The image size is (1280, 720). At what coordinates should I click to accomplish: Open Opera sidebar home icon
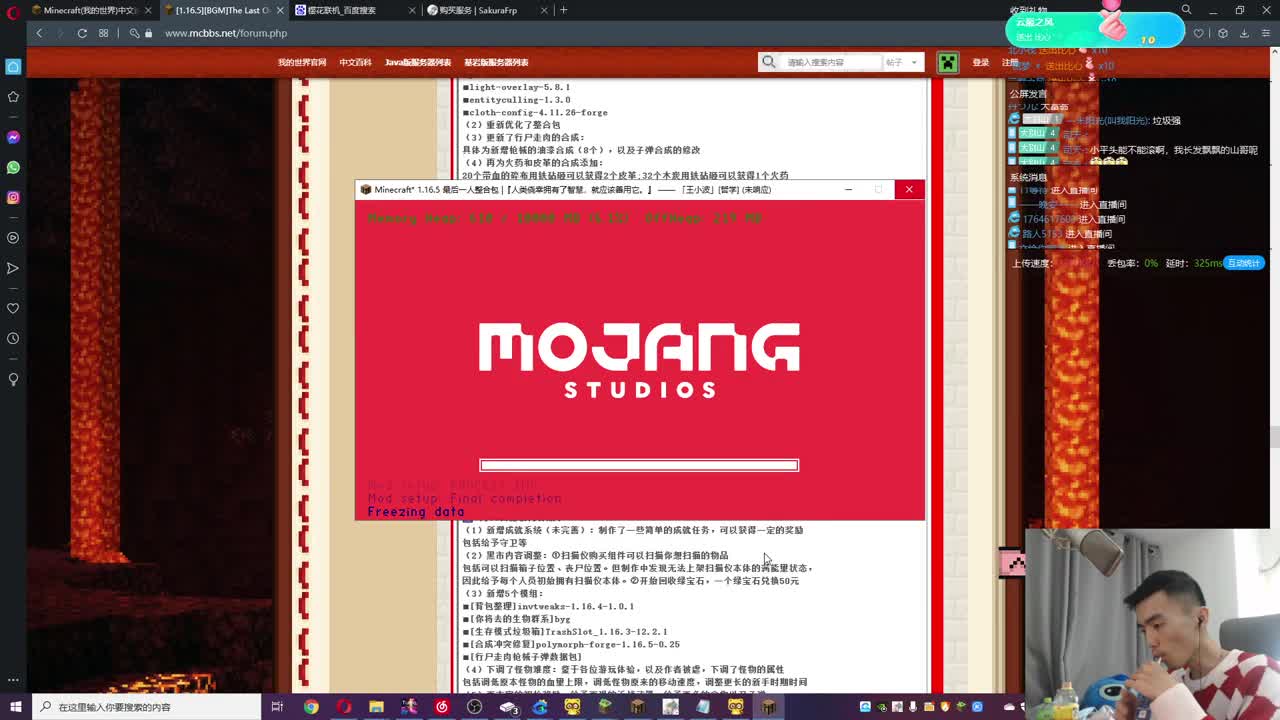point(13,66)
